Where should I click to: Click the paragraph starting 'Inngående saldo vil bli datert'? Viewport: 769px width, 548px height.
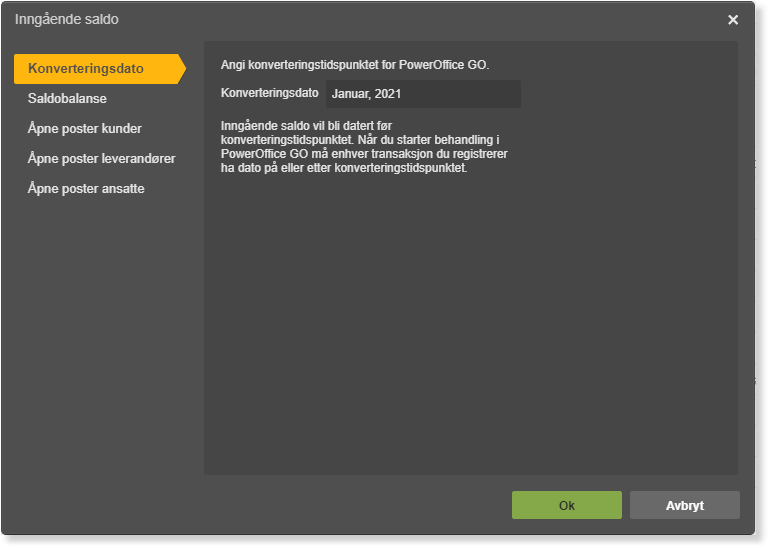pyautogui.click(x=364, y=147)
